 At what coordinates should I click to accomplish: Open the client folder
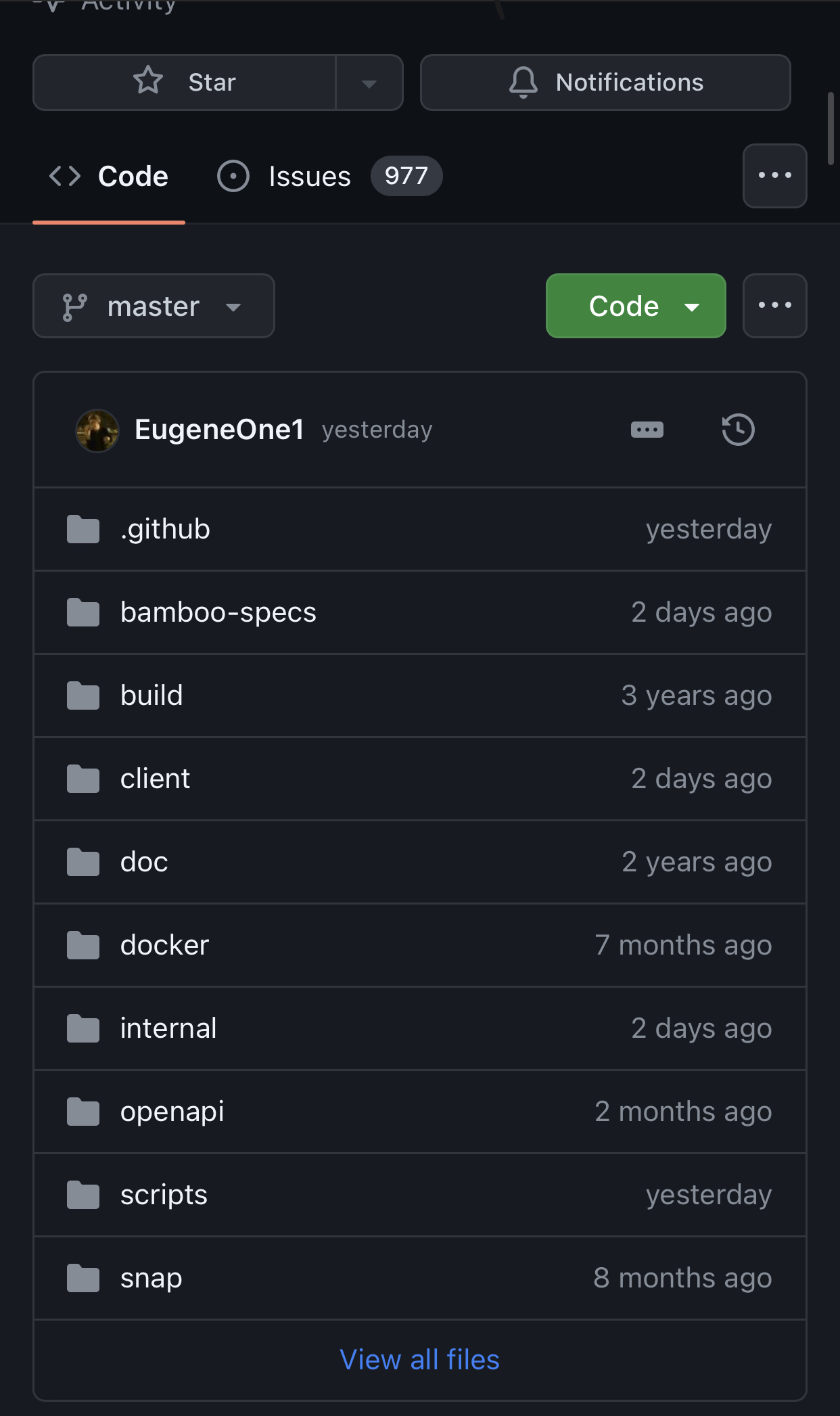(x=155, y=779)
